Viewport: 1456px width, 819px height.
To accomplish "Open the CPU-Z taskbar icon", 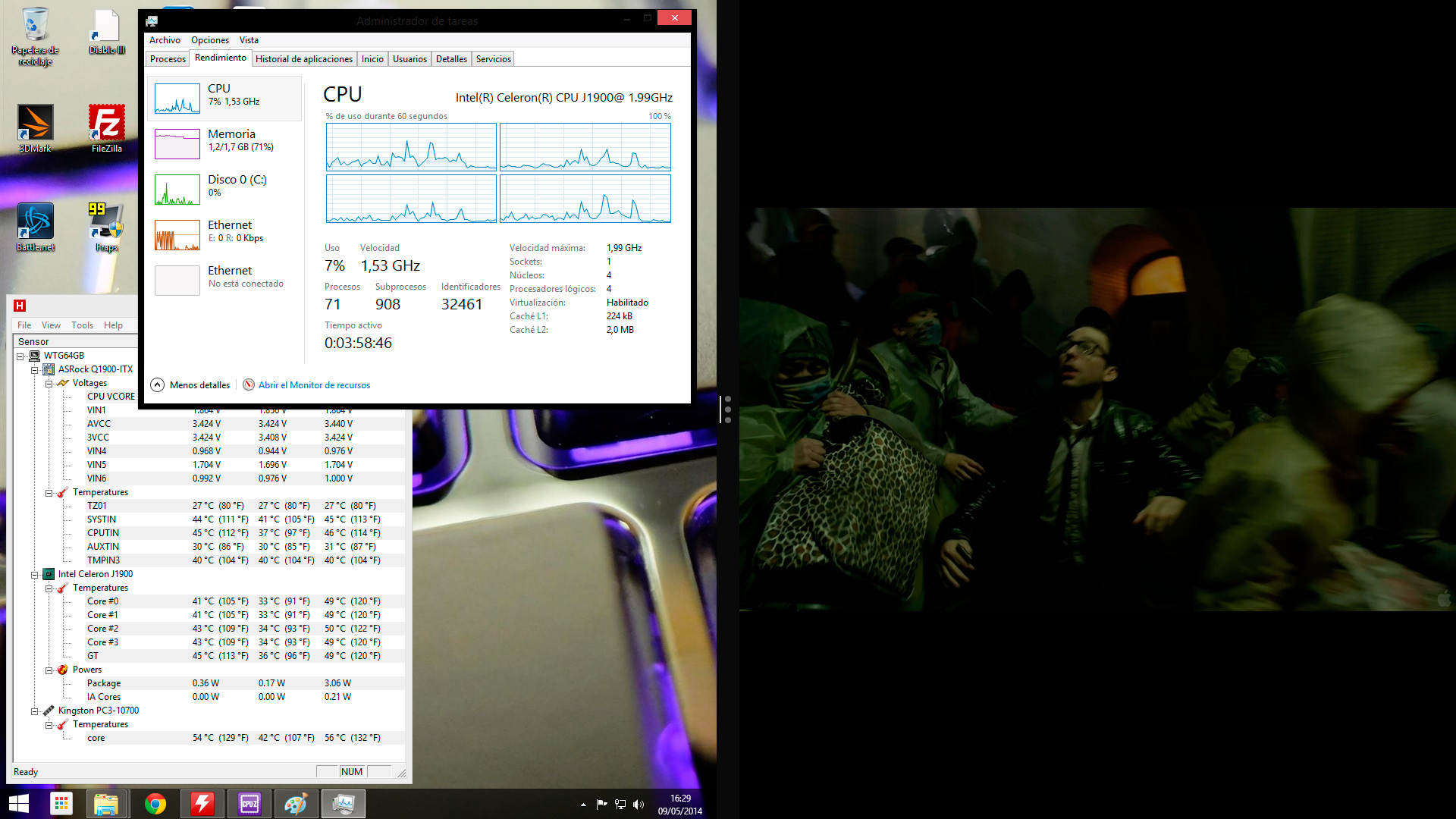I will [249, 804].
